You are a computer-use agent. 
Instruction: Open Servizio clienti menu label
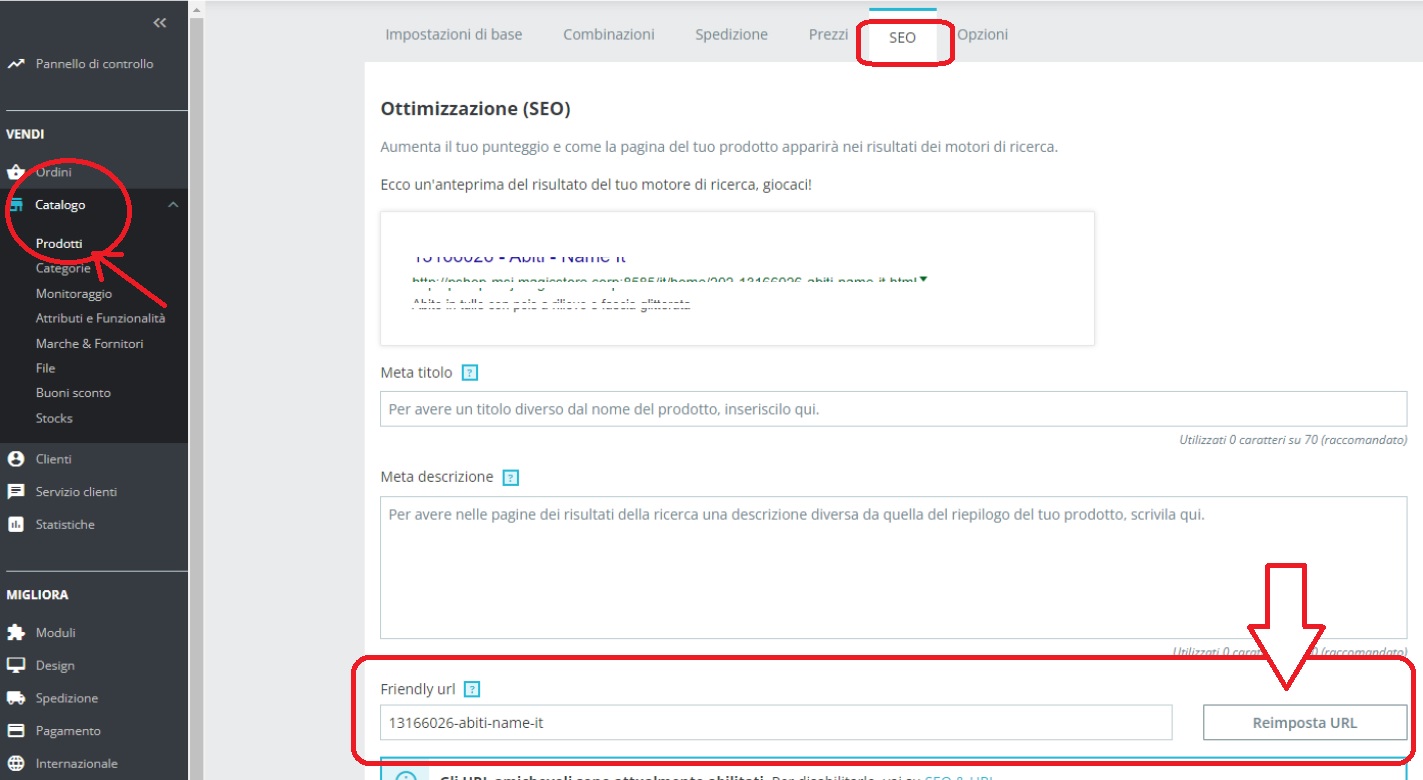[x=76, y=492]
